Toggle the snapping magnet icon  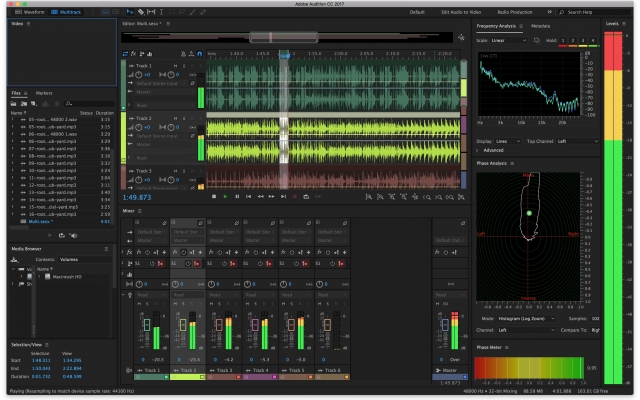[x=200, y=54]
